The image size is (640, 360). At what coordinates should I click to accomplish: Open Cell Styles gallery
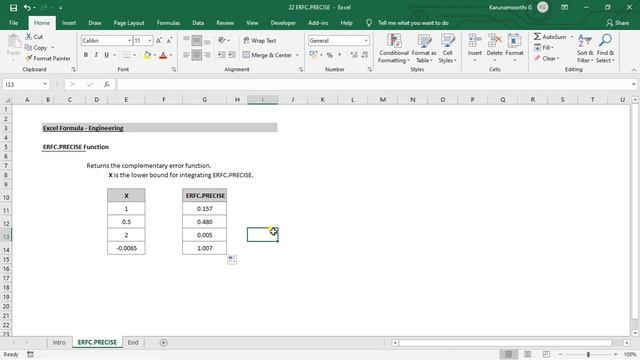pyautogui.click(x=447, y=49)
